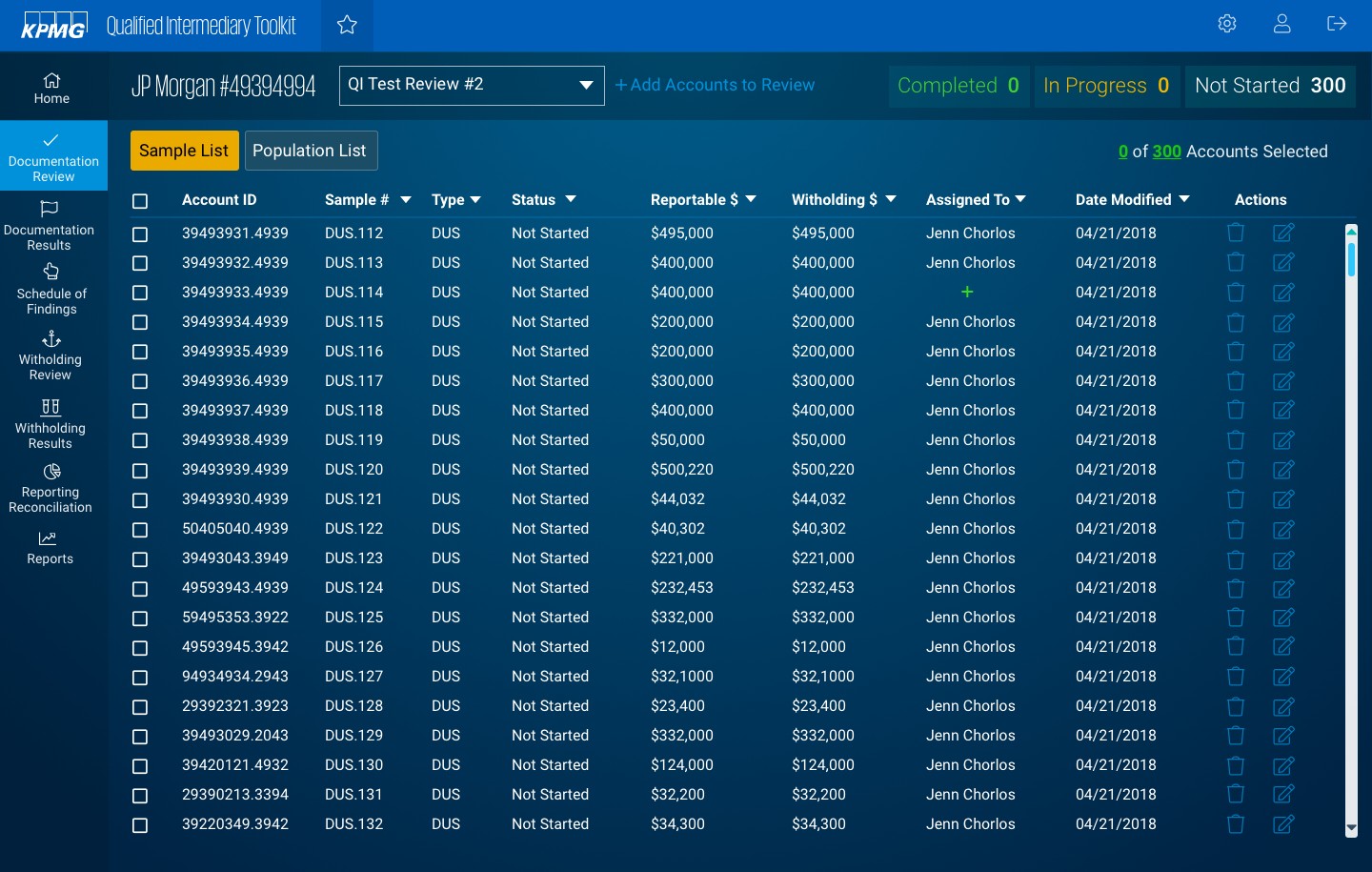Click edit icon for DUS.121 row

coord(1283,498)
